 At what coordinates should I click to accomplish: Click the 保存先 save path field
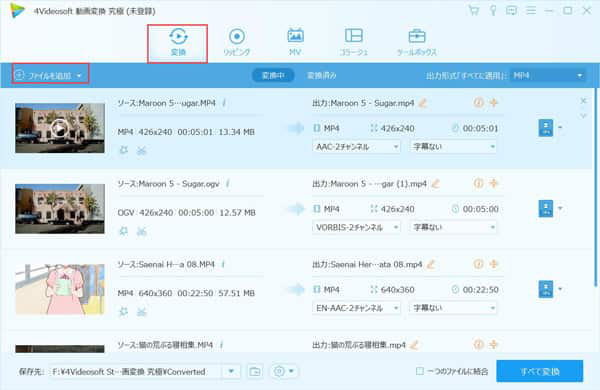(x=135, y=372)
